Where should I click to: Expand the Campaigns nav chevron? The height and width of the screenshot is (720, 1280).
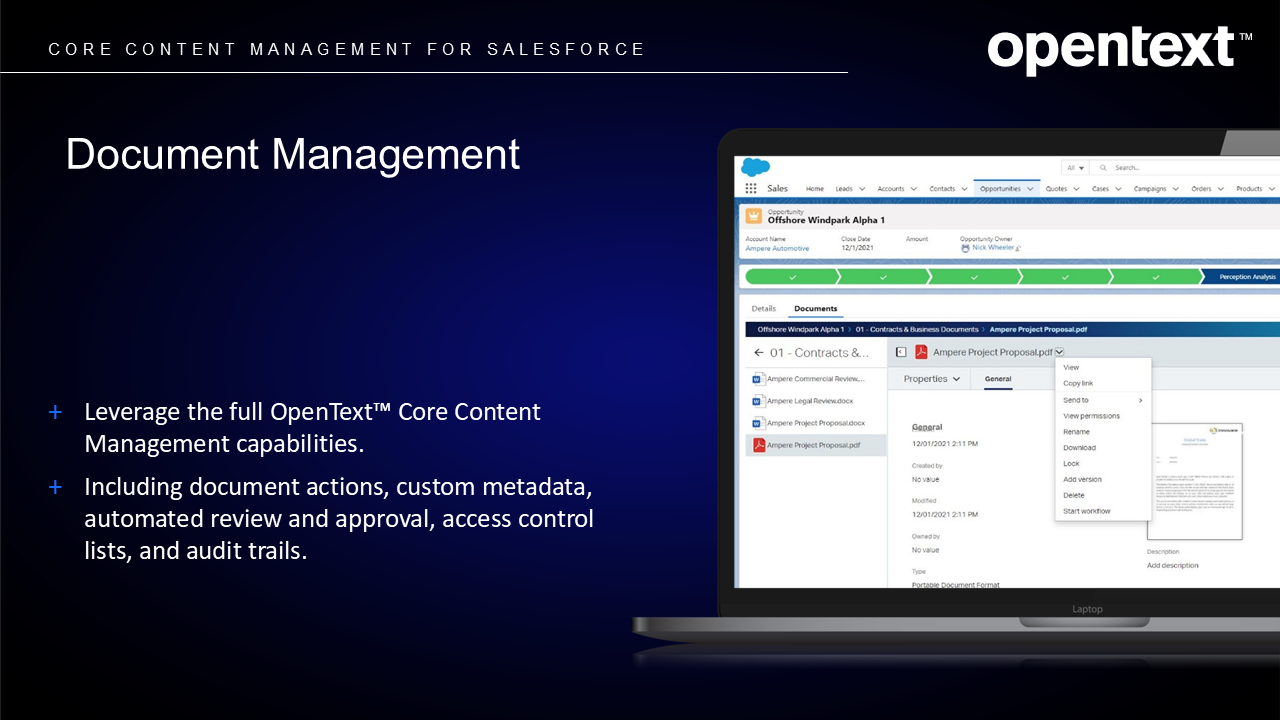click(x=1176, y=189)
